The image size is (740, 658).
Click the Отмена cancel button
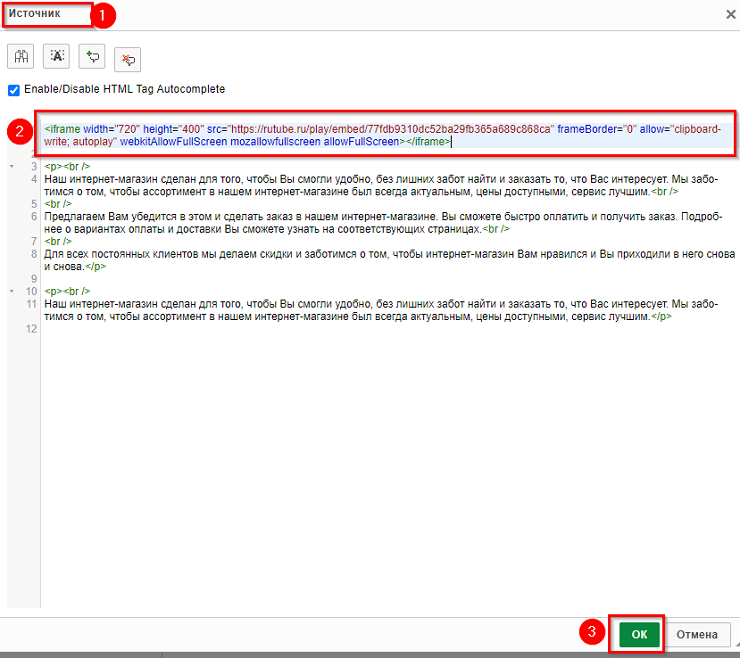[697, 634]
